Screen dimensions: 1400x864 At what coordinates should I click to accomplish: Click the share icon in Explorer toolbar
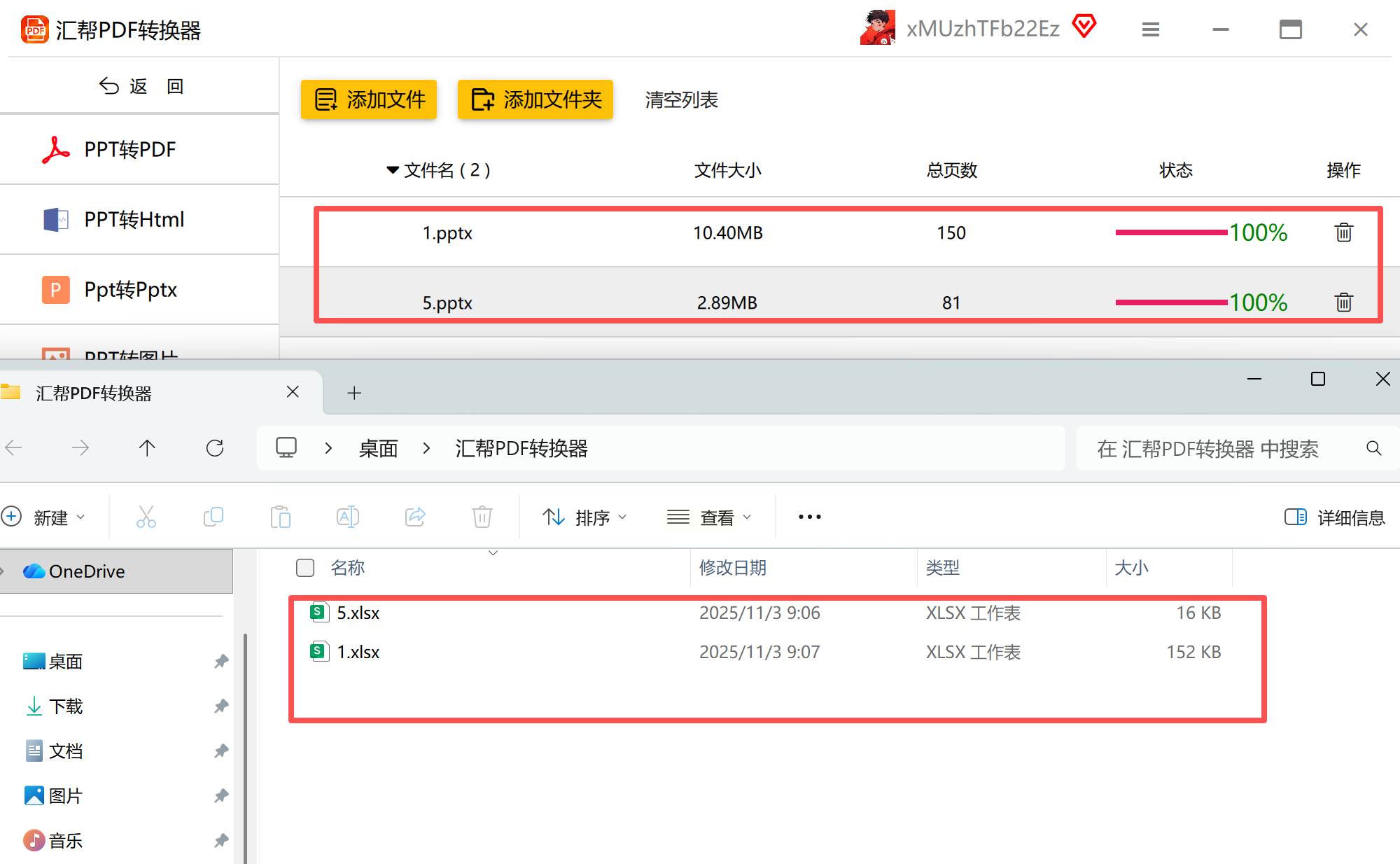point(415,517)
